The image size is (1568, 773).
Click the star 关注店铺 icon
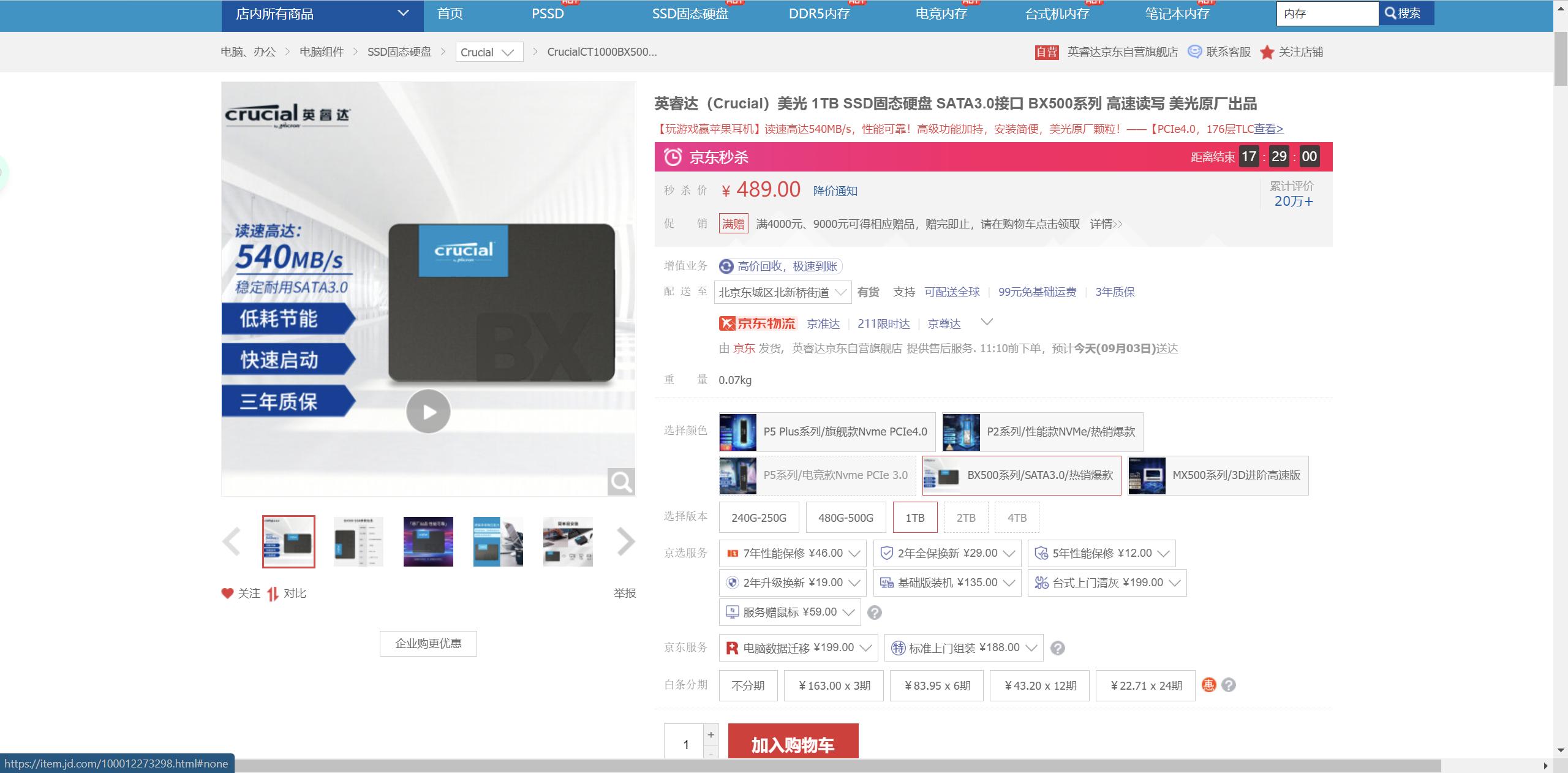(x=1267, y=52)
